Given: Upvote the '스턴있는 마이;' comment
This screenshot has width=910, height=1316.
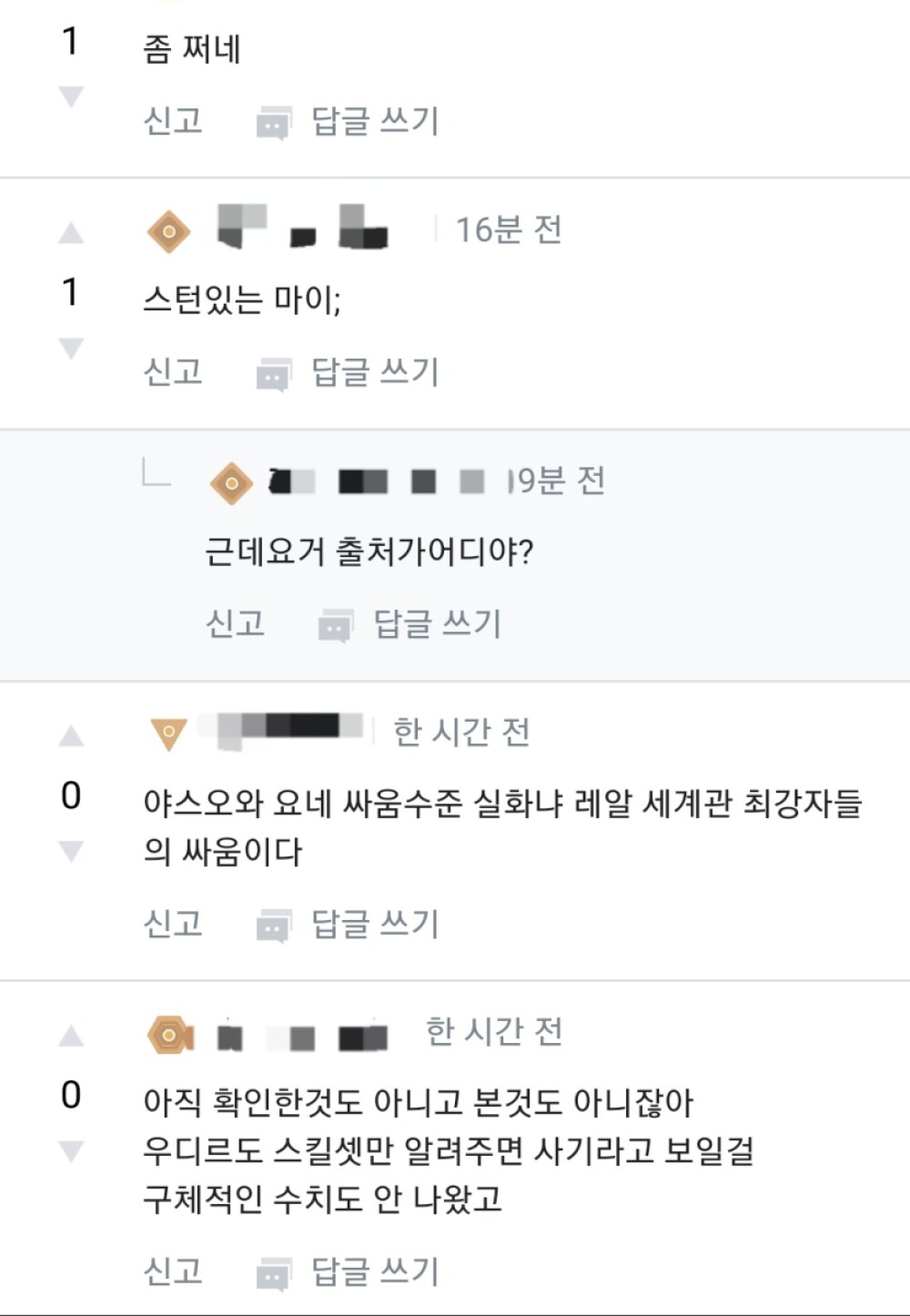Looking at the screenshot, I should coord(71,234).
